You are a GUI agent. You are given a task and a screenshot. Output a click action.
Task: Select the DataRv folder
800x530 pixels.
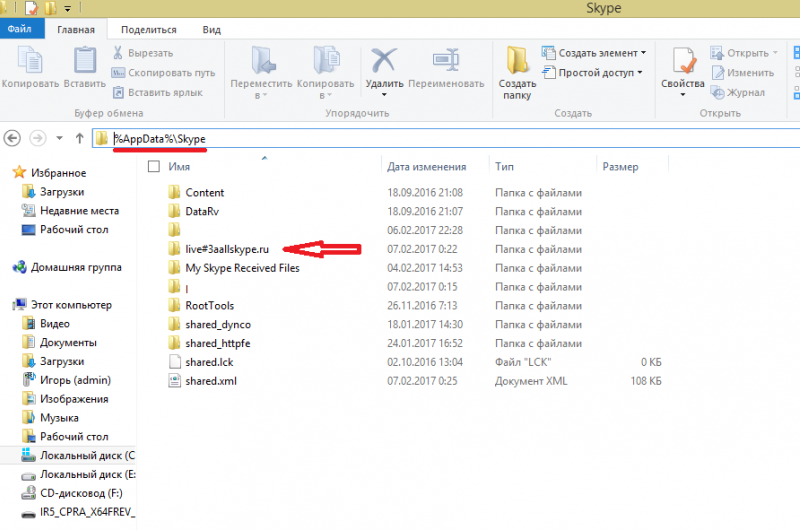(202, 211)
